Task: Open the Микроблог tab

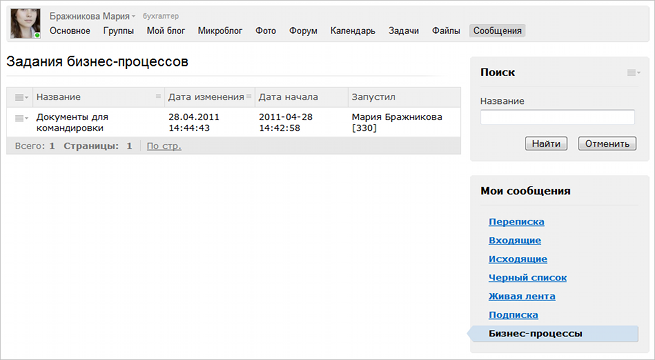Action: [220, 31]
